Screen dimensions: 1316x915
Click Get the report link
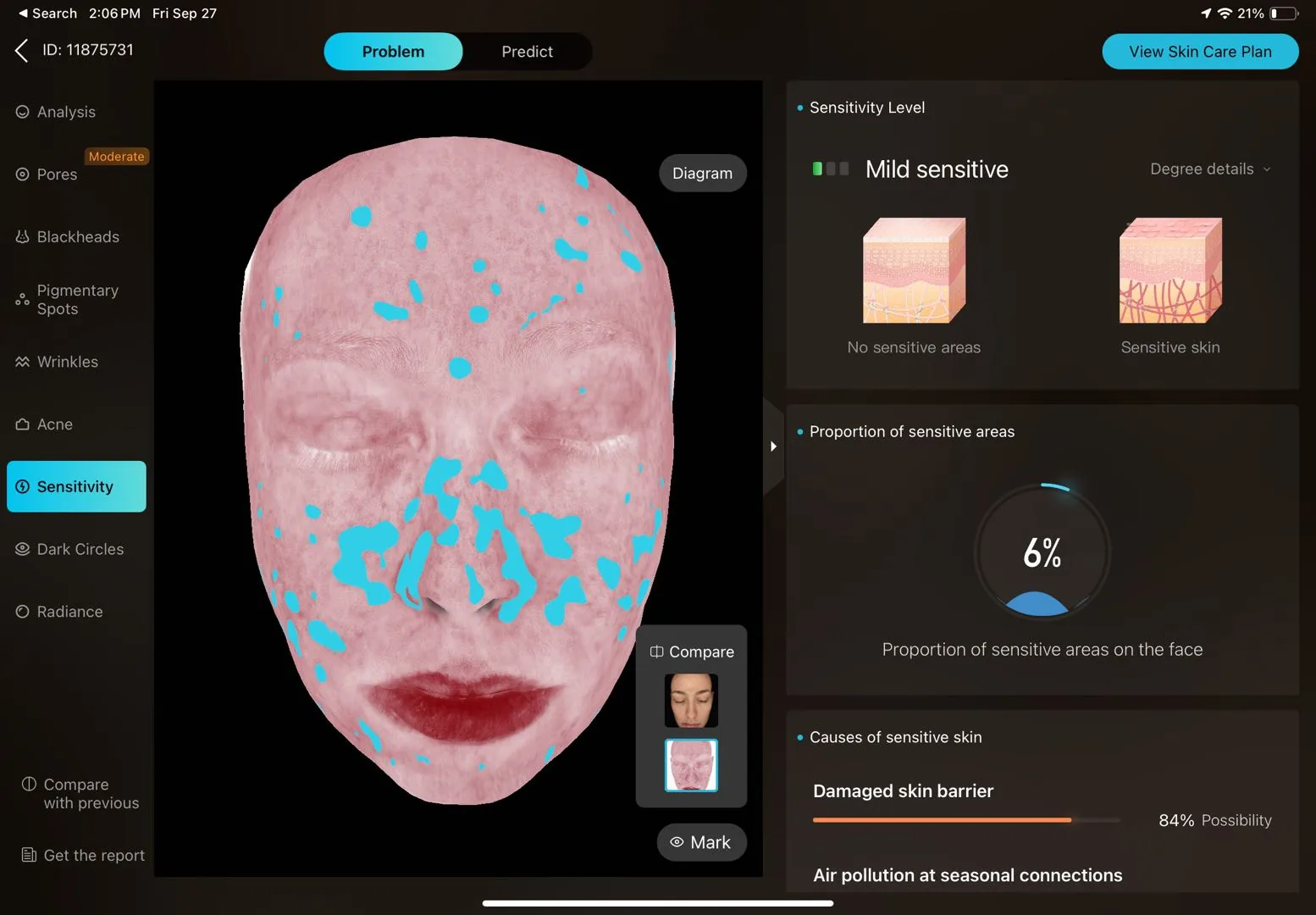point(83,856)
